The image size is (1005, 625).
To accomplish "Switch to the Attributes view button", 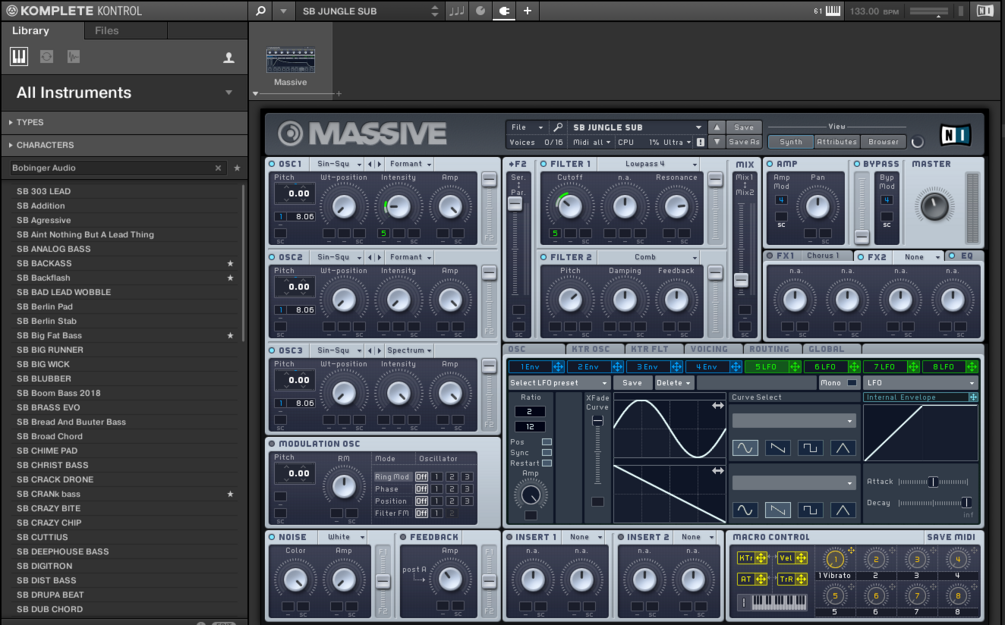I will (x=836, y=142).
